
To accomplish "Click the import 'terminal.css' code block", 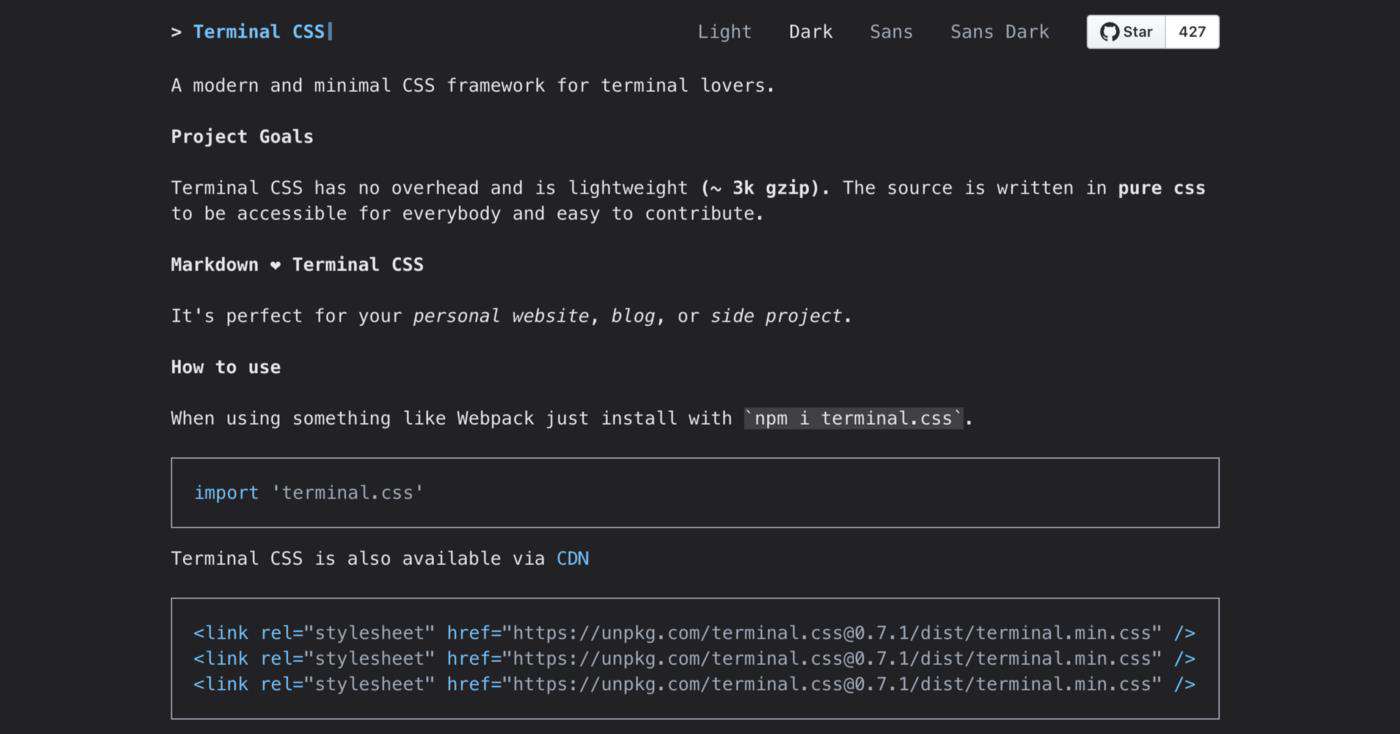I will (x=695, y=492).
